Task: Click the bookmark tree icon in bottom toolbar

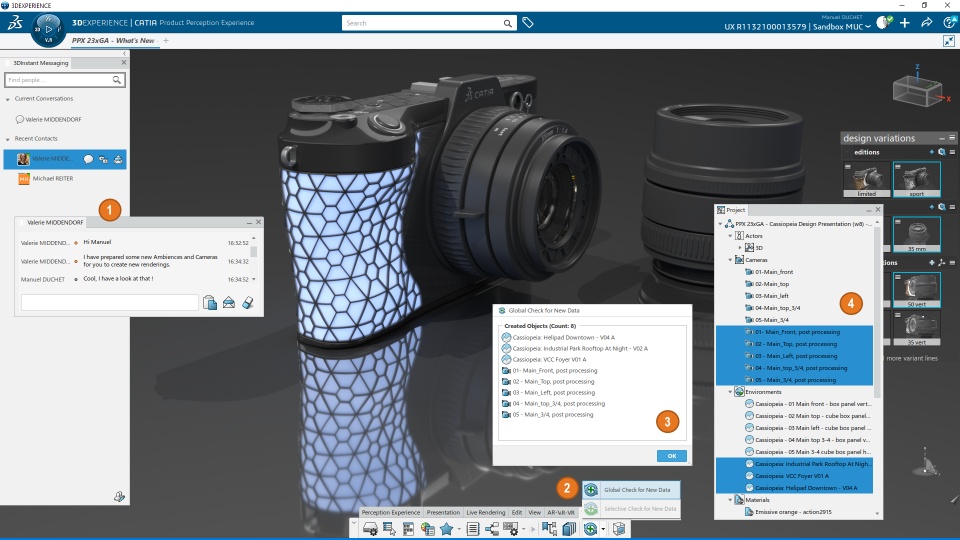Action: click(549, 529)
